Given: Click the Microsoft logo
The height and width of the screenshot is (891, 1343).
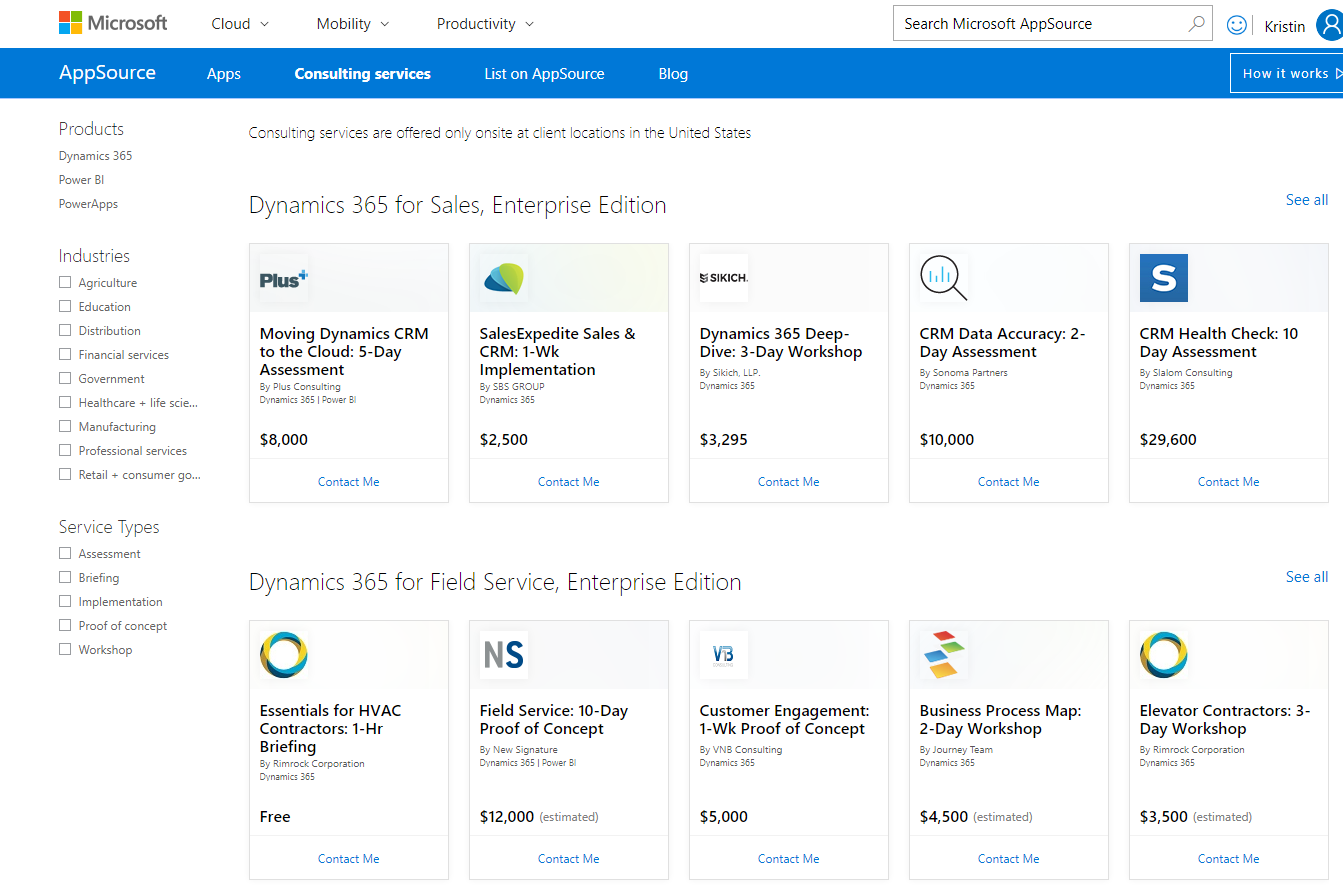Looking at the screenshot, I should point(113,23).
